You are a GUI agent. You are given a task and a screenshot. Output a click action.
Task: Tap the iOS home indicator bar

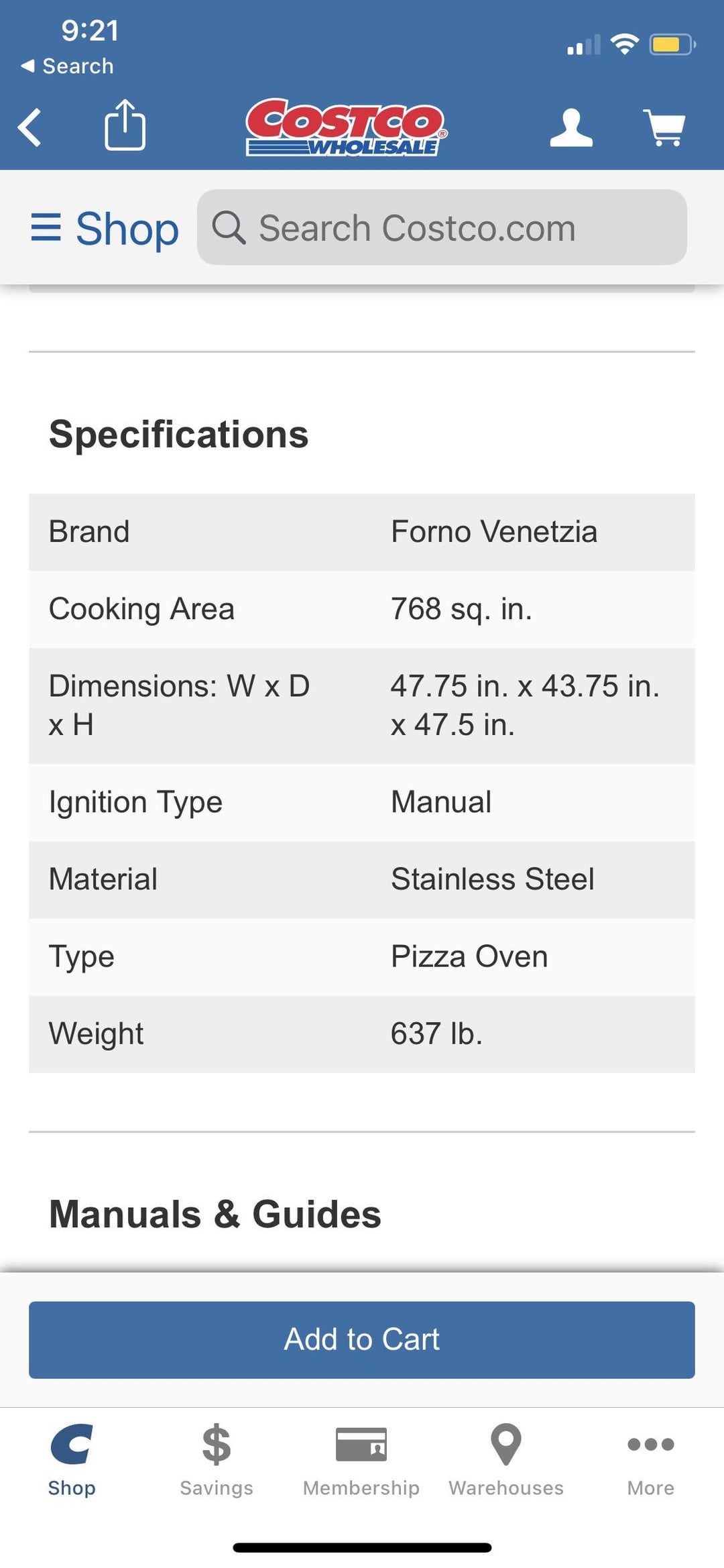click(362, 1547)
